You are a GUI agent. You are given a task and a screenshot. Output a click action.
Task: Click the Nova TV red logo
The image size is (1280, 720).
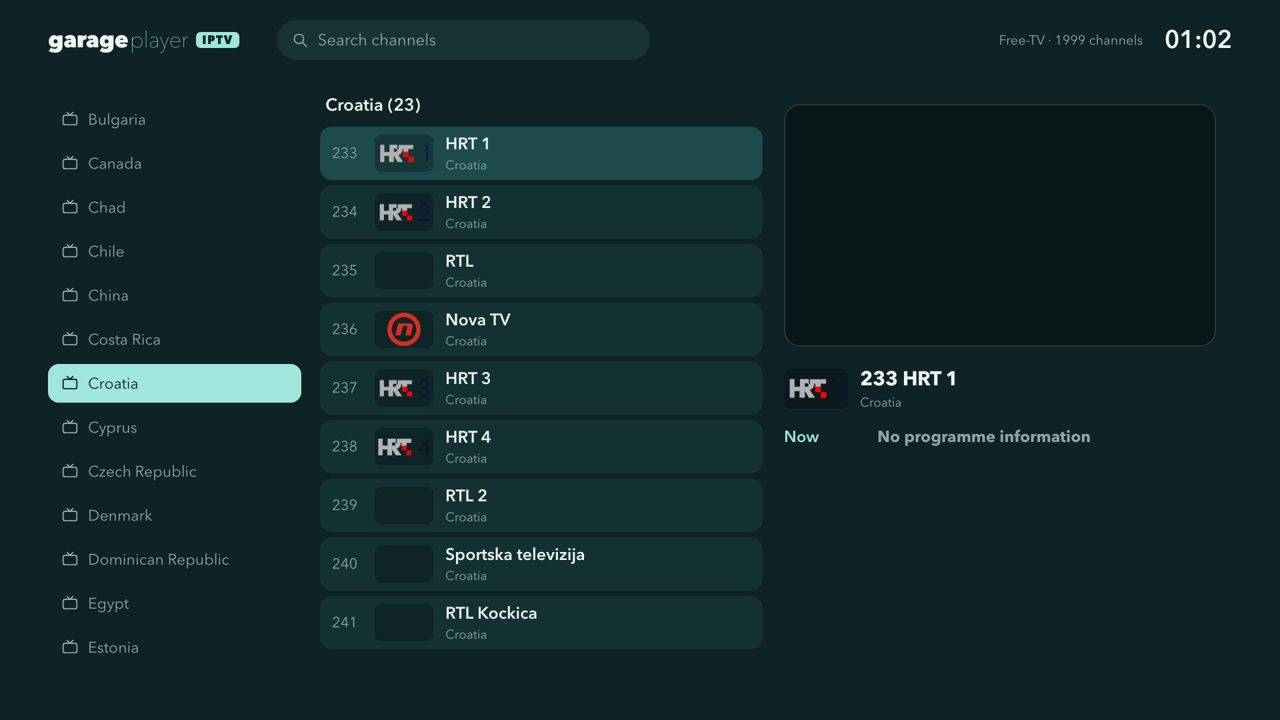(x=404, y=329)
